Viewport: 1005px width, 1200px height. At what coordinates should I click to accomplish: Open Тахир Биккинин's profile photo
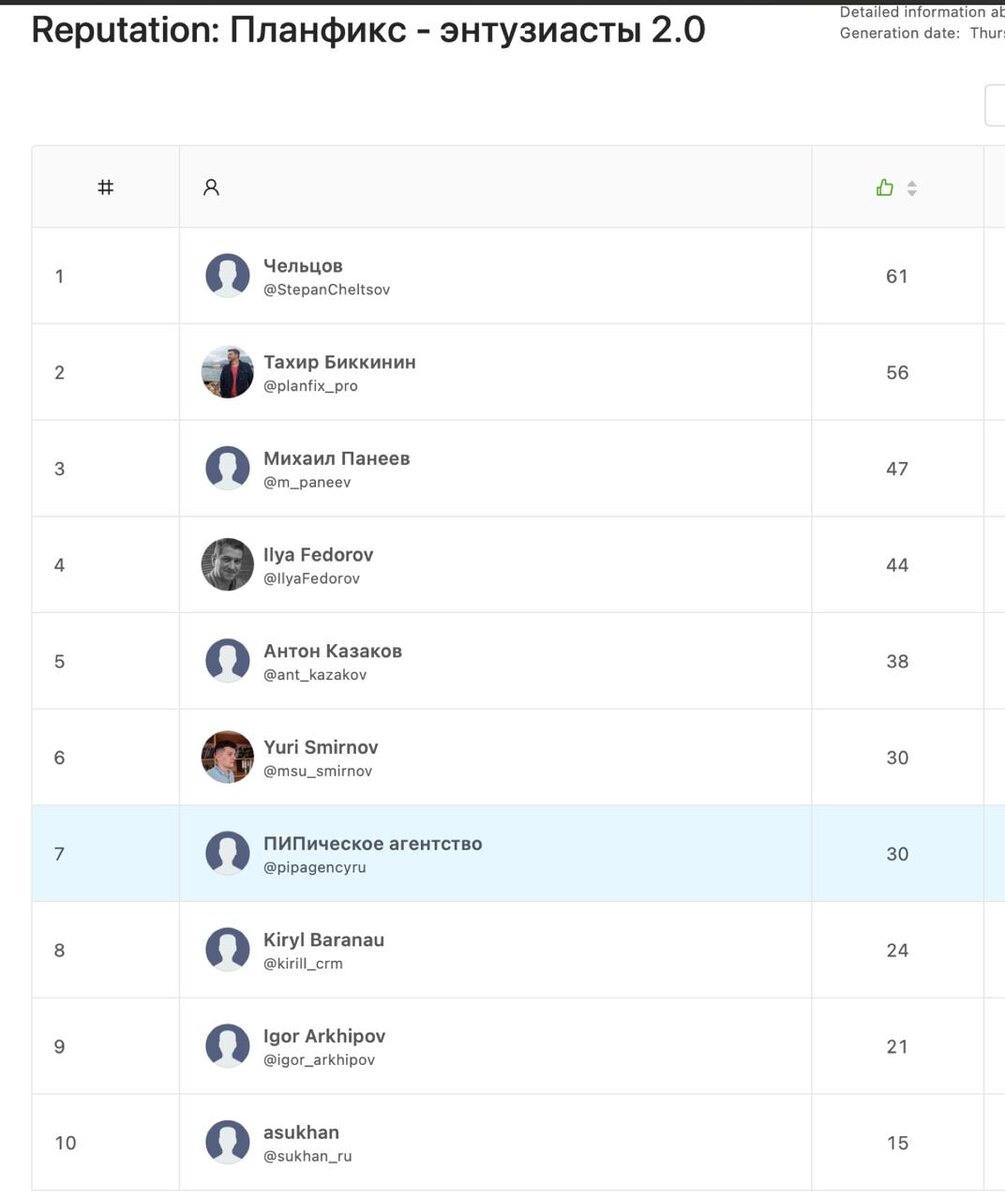pos(228,372)
